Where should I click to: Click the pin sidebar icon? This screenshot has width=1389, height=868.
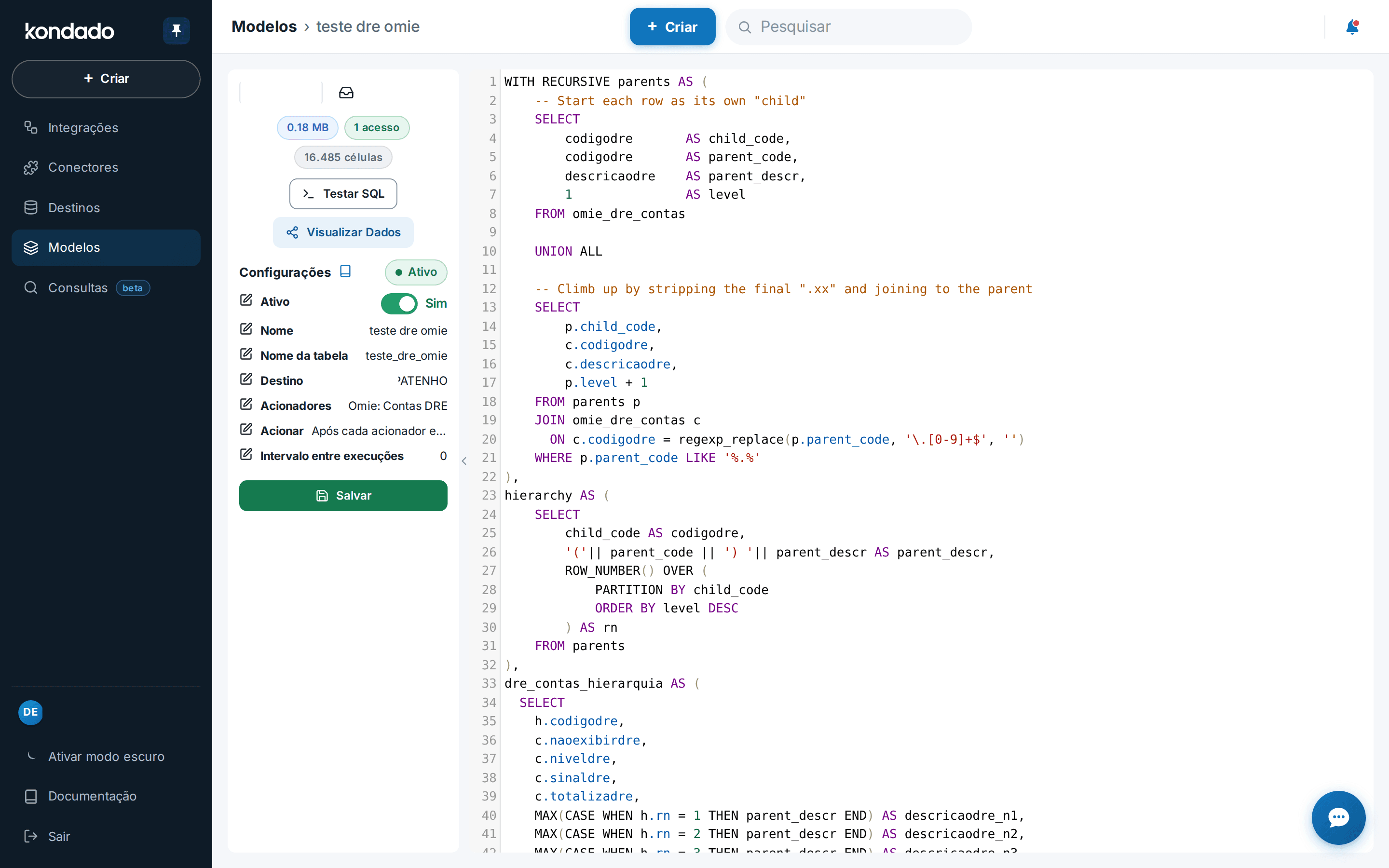tap(176, 30)
